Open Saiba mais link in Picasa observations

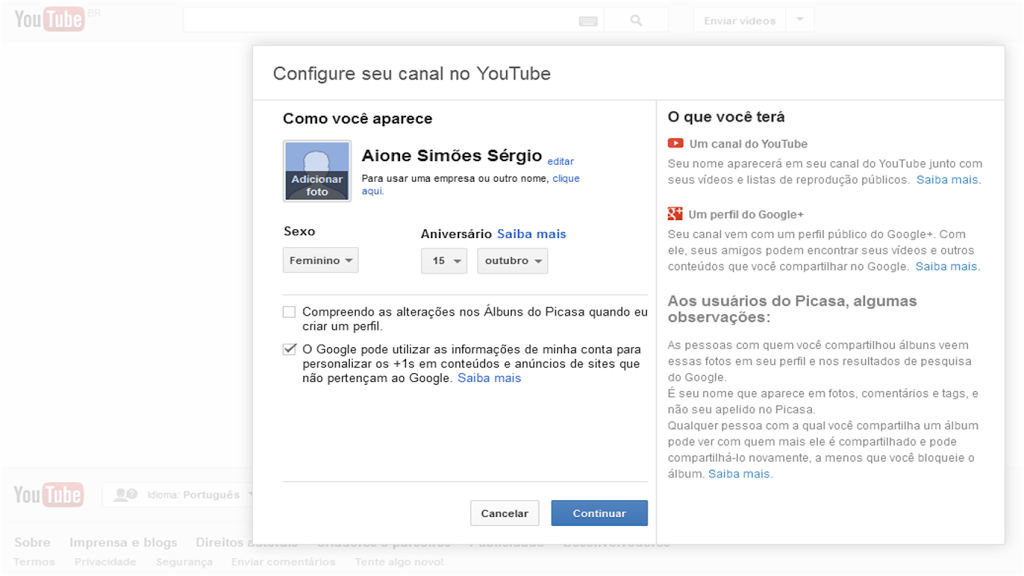pyautogui.click(x=741, y=474)
